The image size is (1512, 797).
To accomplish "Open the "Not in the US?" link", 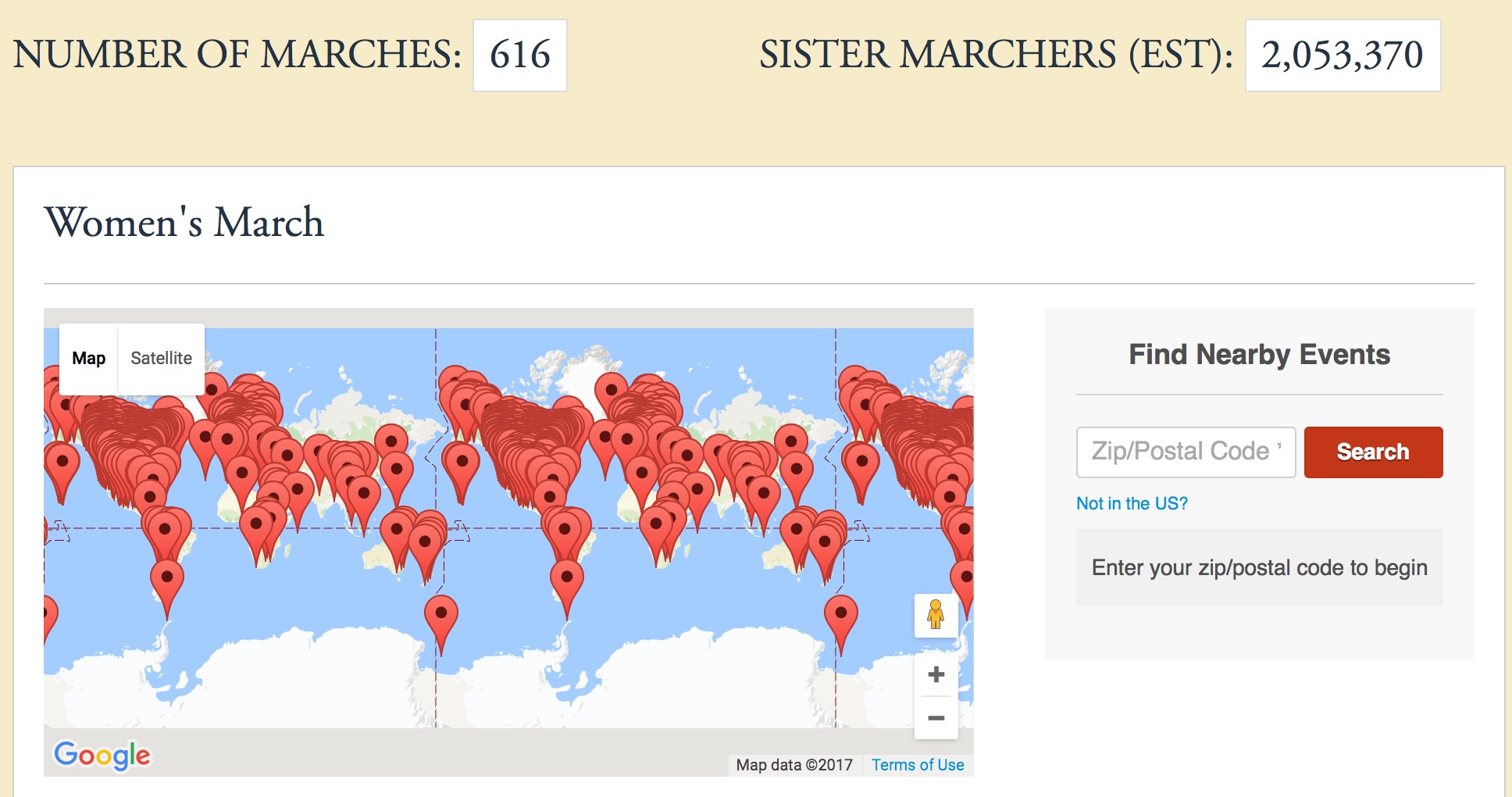I will click(1132, 503).
